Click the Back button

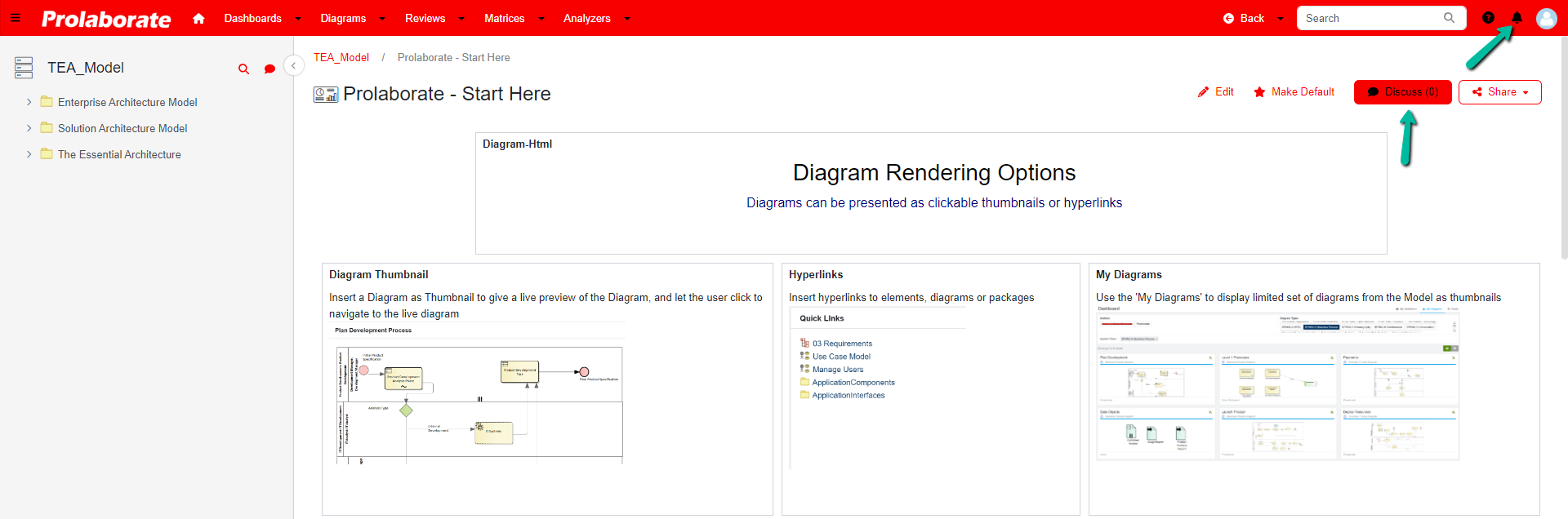[x=1244, y=18]
